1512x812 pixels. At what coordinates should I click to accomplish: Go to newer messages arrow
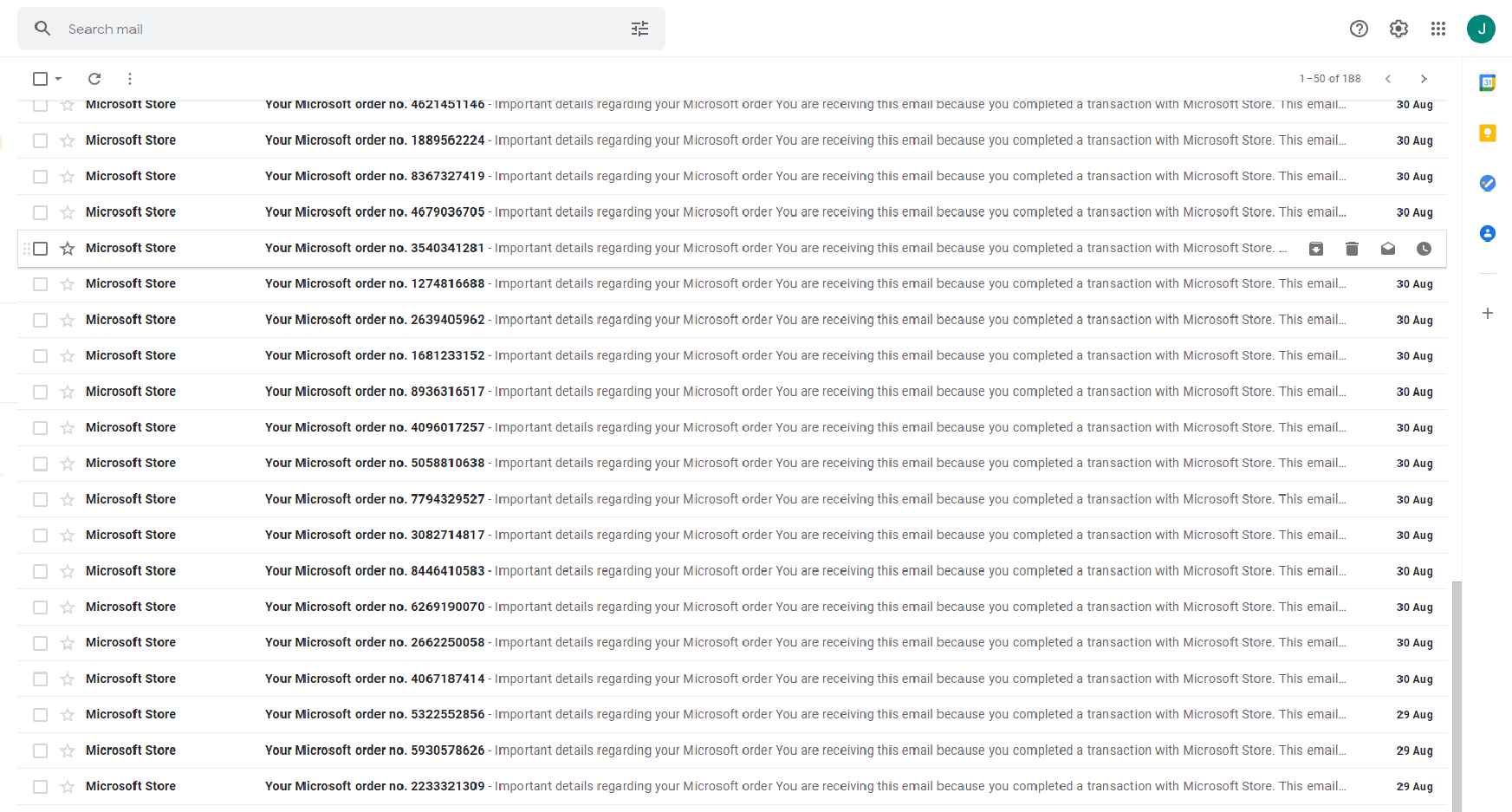pos(1388,79)
